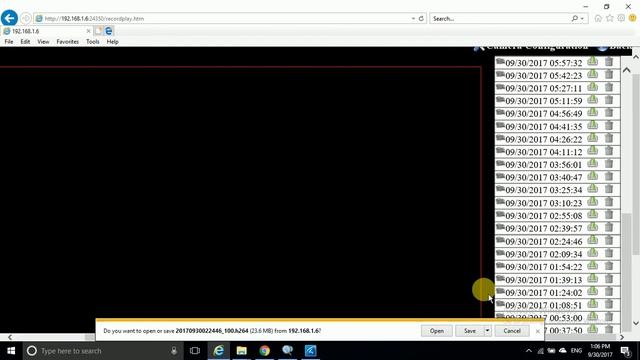Download the 09/30/2017 01:54:22 recording
The width and height of the screenshot is (640, 360).
(x=593, y=266)
